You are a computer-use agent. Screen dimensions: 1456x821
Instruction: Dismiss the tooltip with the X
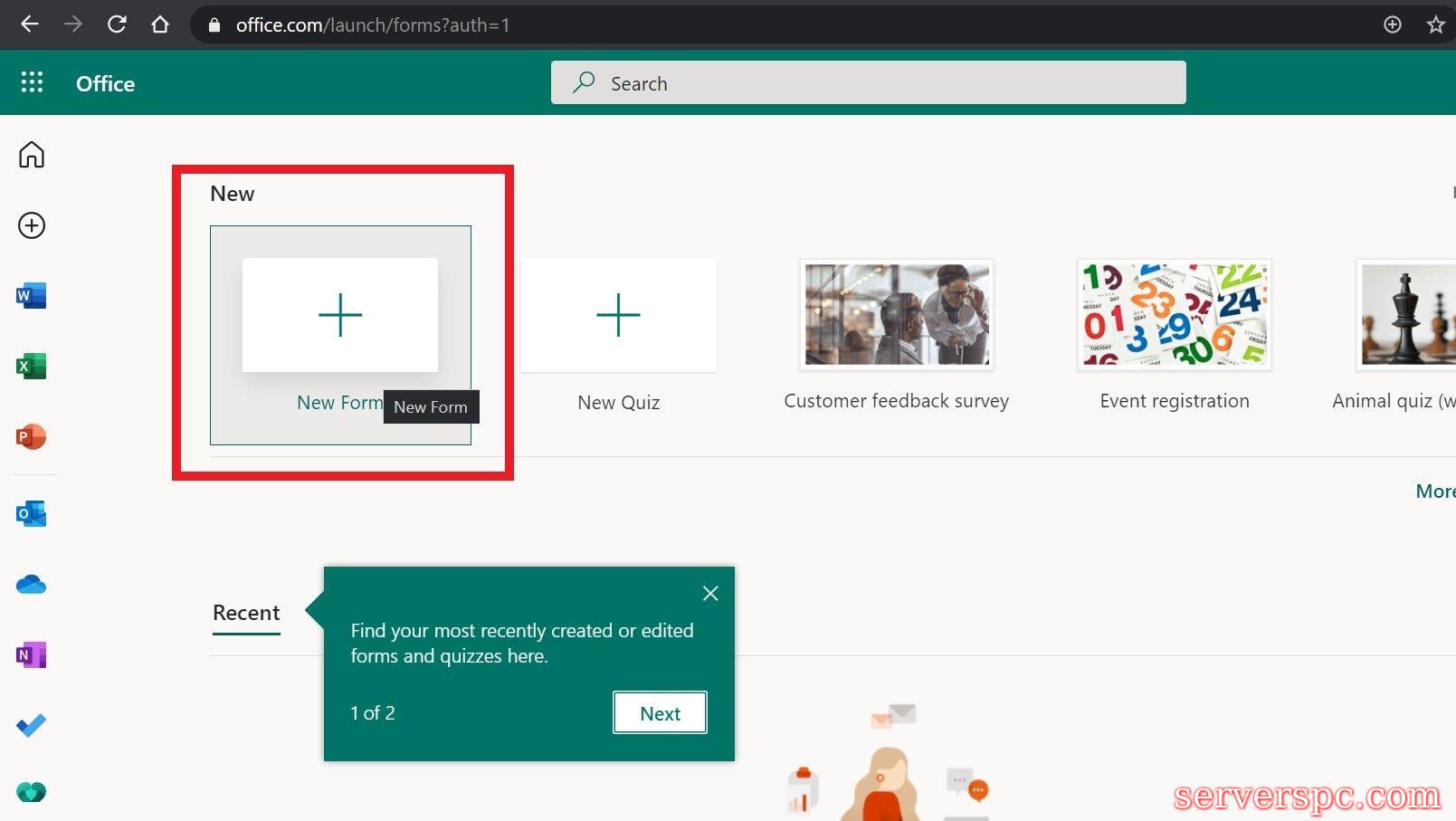[x=710, y=593]
